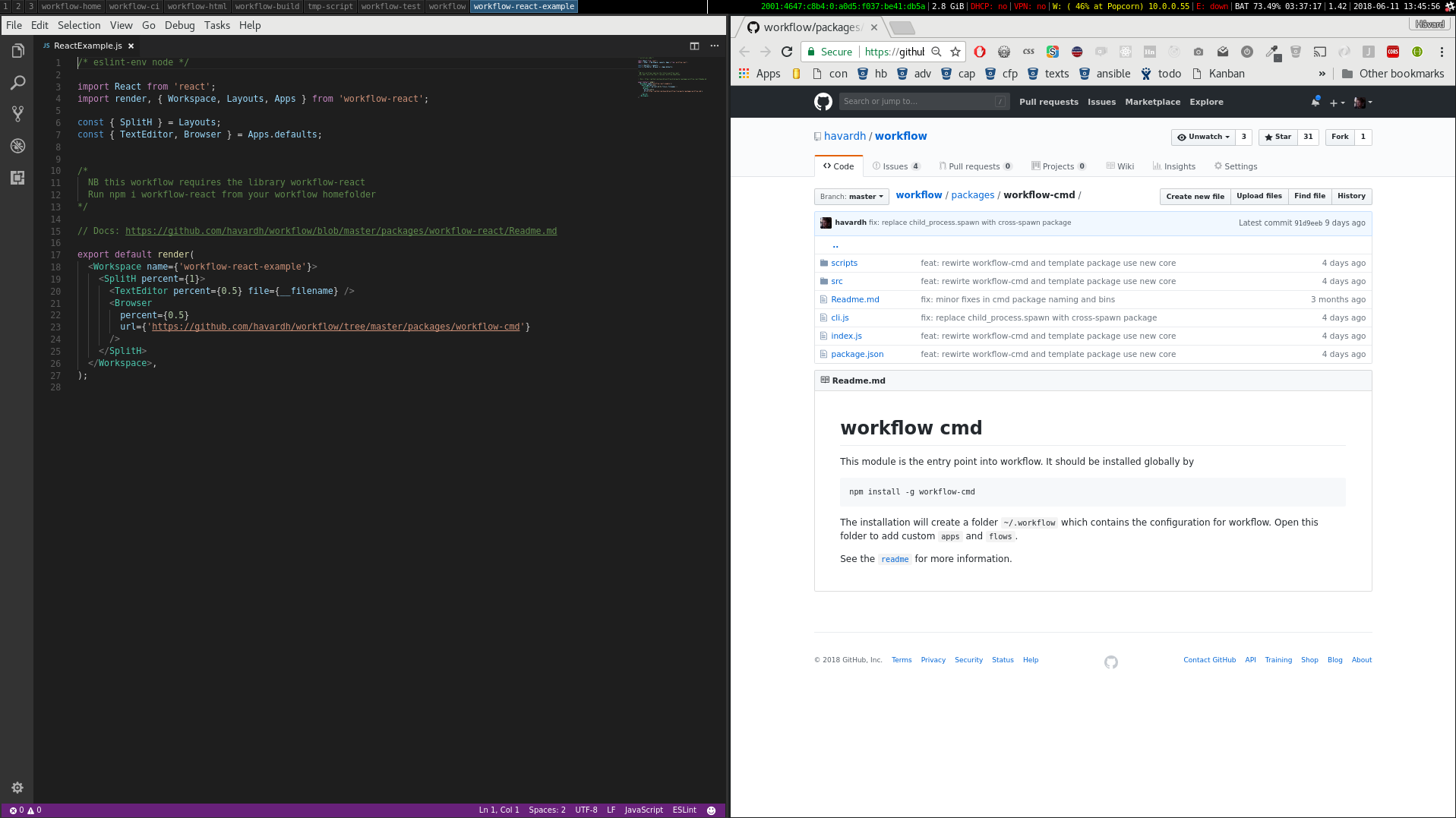Go back in Chrome browser

[744, 52]
